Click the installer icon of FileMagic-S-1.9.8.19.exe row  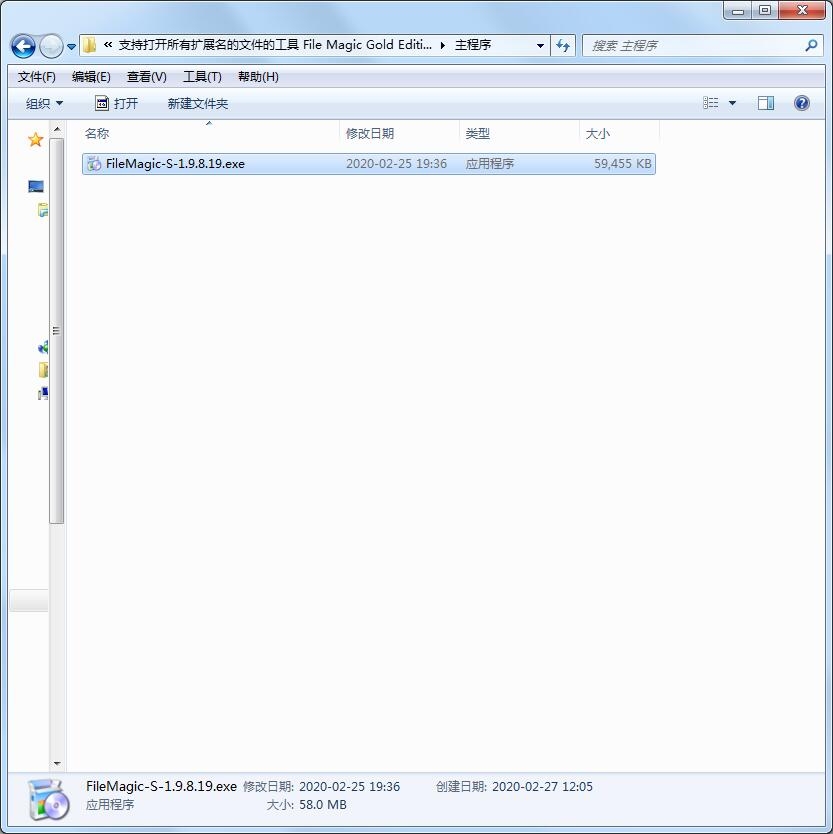tap(94, 164)
